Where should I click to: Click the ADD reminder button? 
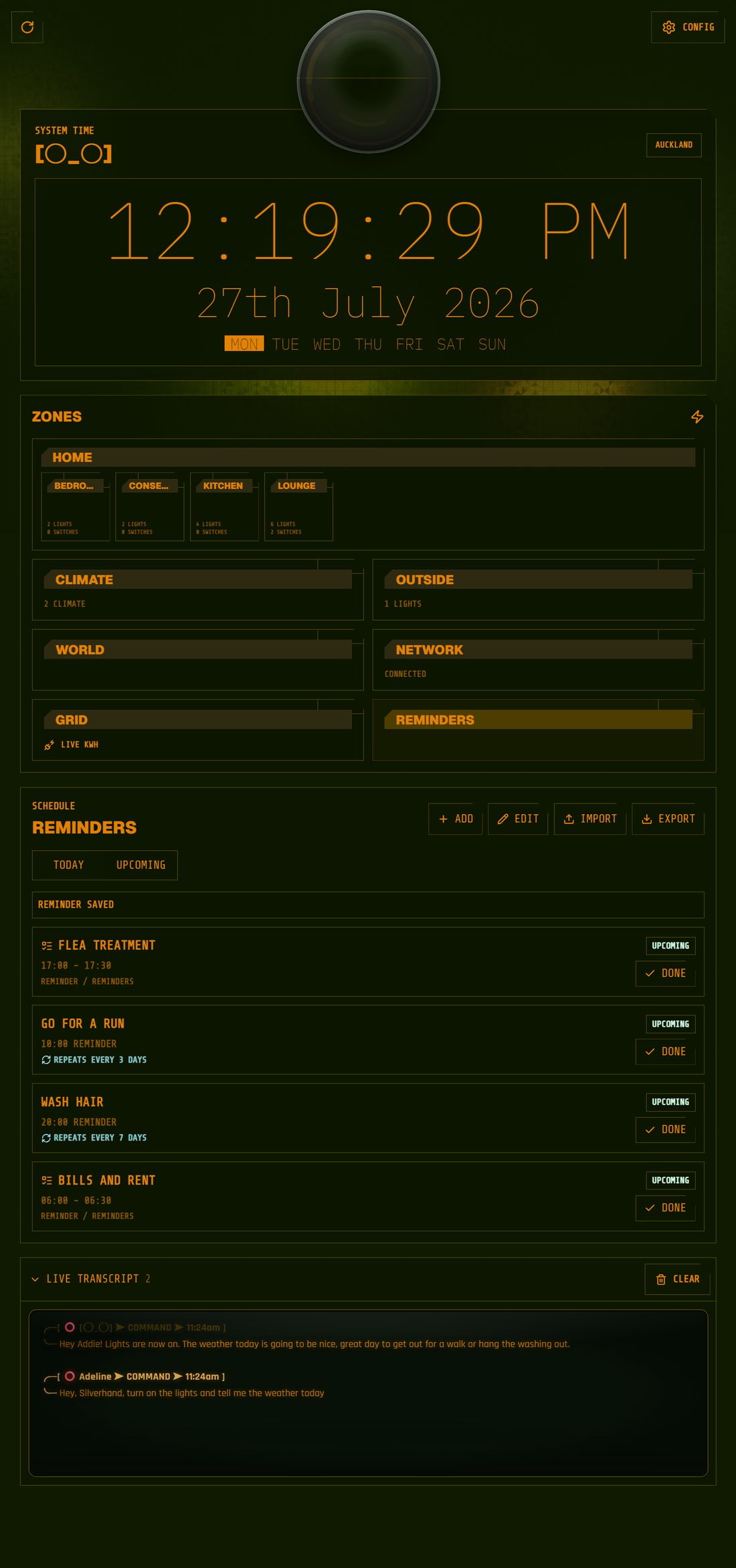tap(455, 819)
